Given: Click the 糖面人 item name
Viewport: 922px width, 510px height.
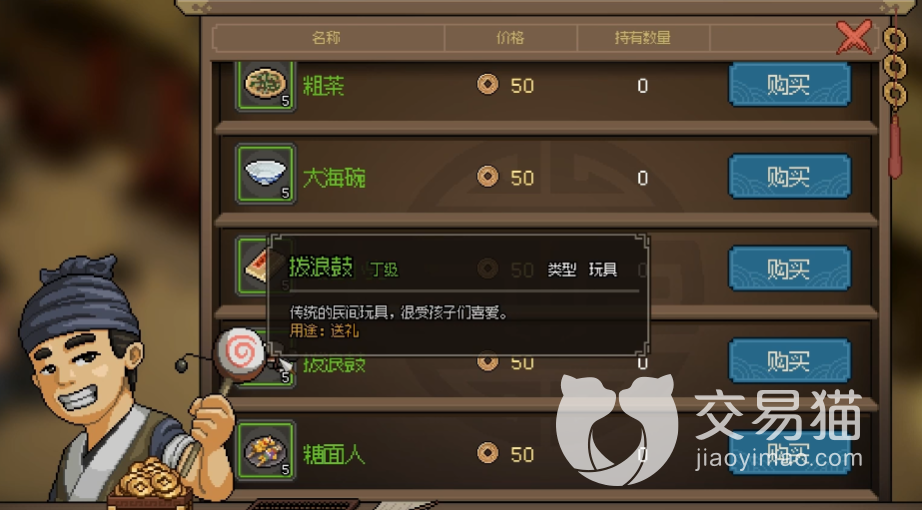Looking at the screenshot, I should (334, 454).
